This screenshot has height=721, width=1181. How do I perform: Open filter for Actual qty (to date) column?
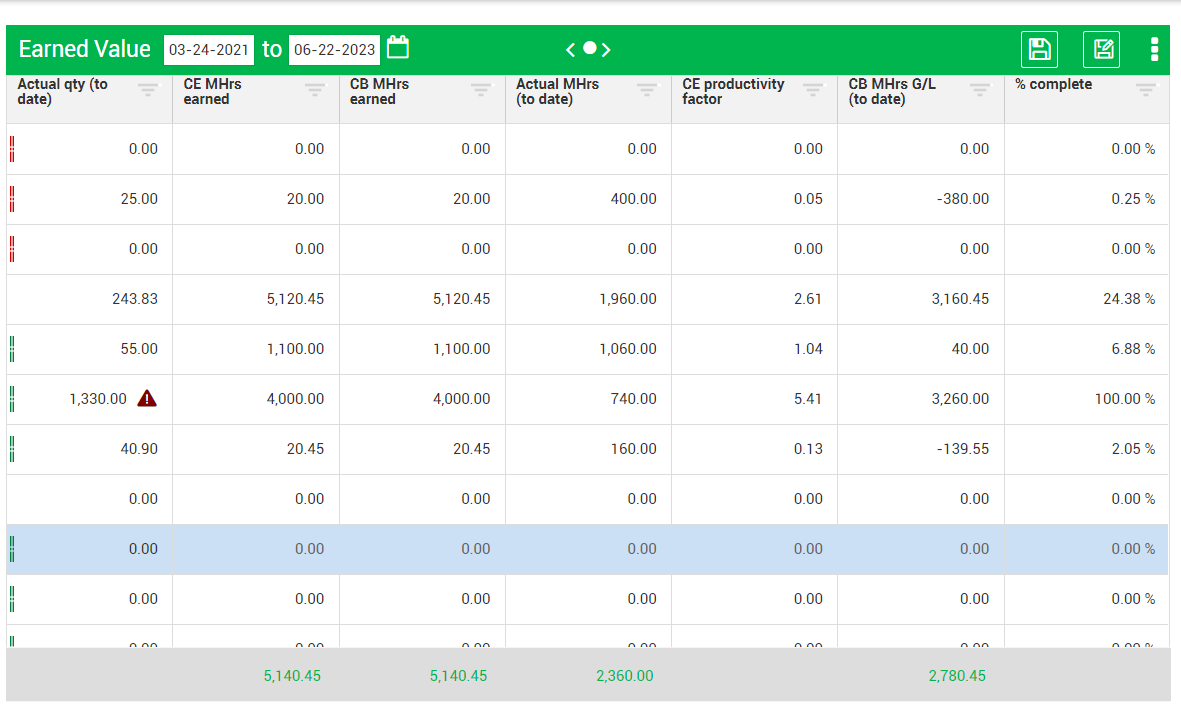tap(148, 90)
